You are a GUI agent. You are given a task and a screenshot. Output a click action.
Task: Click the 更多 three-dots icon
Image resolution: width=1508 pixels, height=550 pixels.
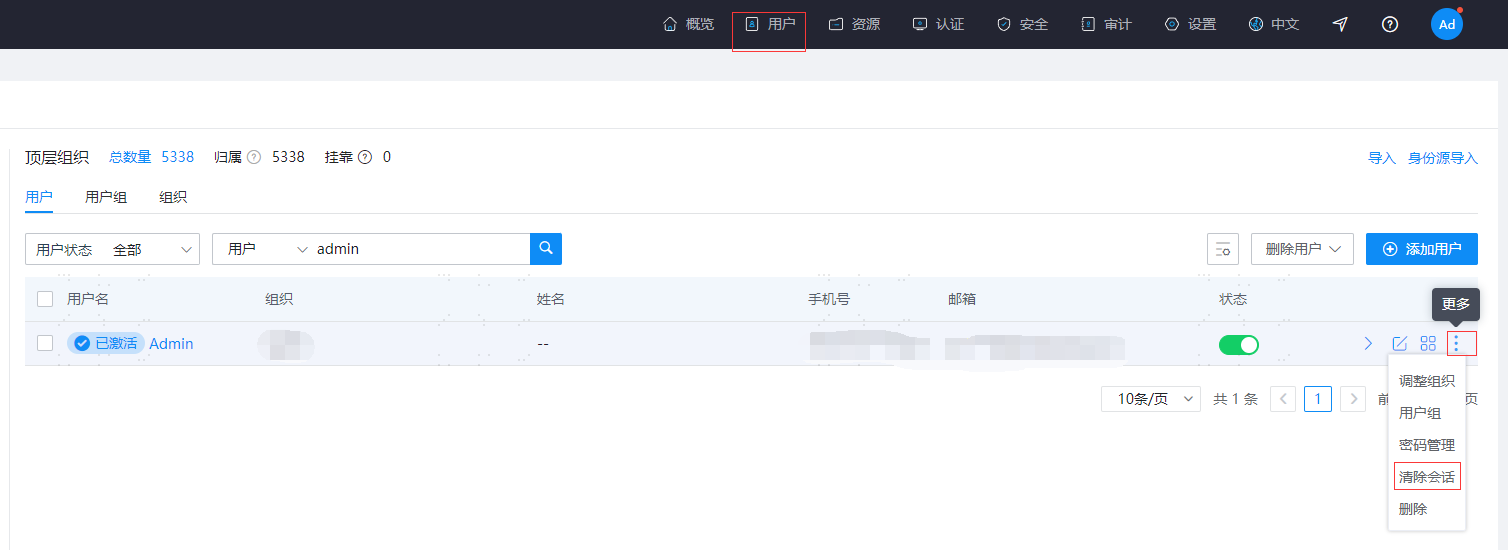(x=1457, y=344)
